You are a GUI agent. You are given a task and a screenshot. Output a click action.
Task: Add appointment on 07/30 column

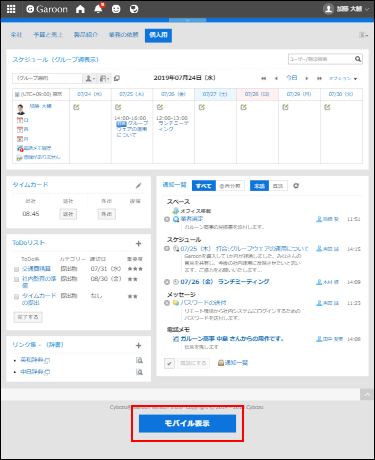[327, 107]
